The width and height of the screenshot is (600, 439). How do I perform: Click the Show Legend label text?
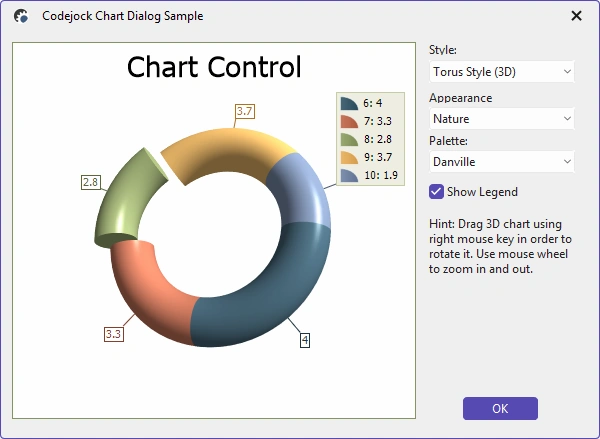click(482, 192)
